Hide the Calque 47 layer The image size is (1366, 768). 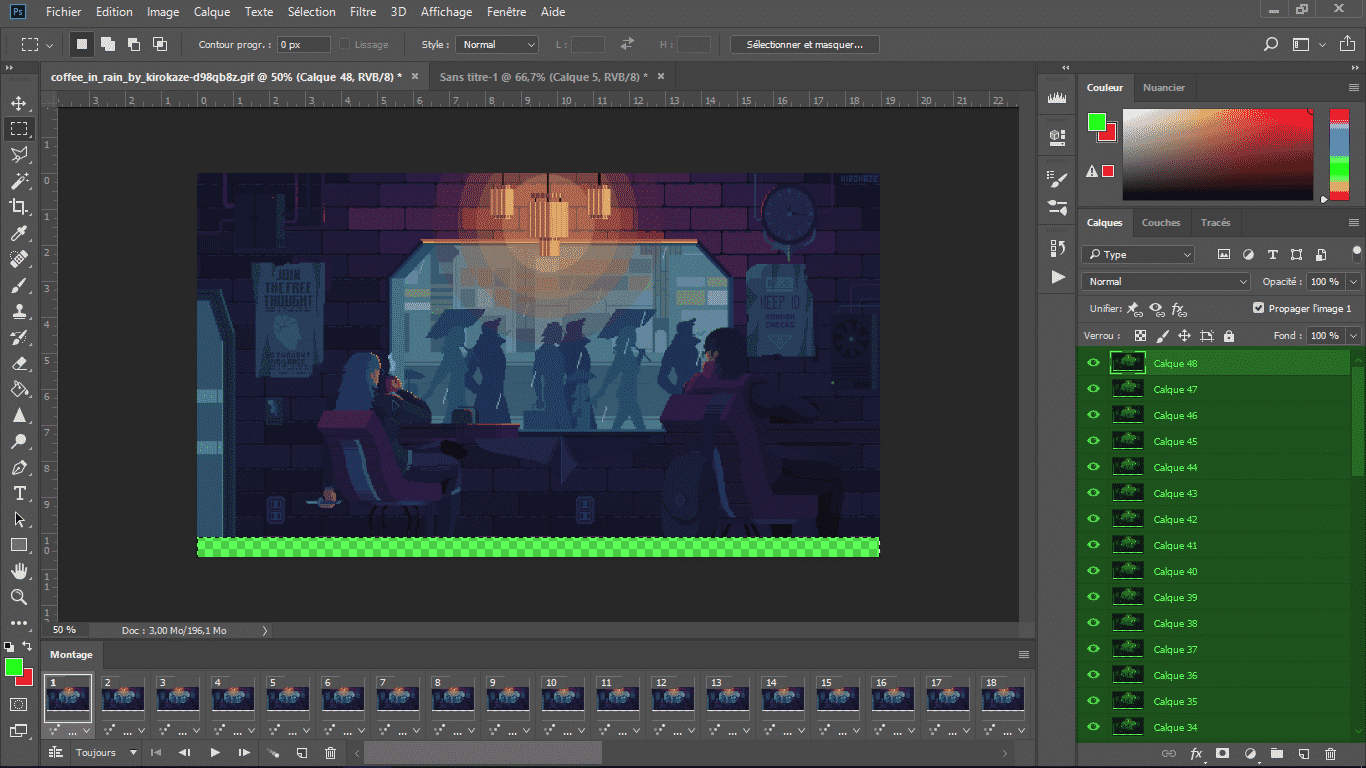click(x=1093, y=389)
